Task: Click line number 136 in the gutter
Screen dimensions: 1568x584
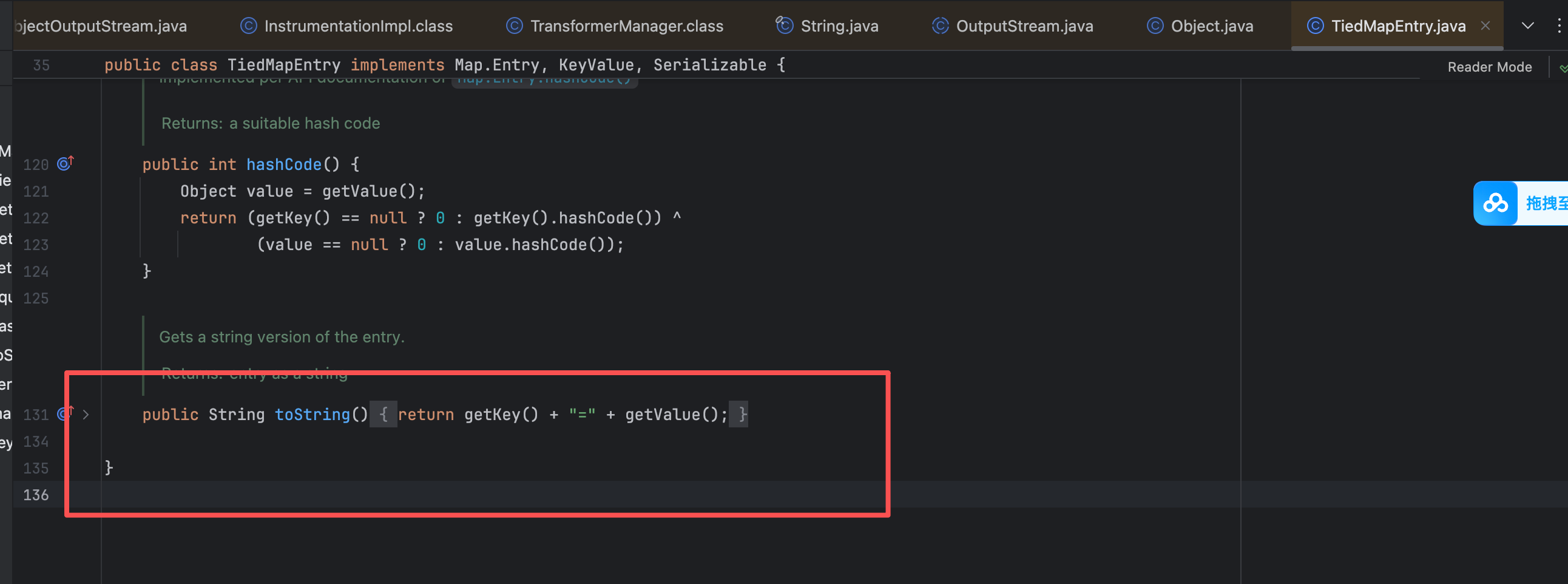Action: (x=36, y=495)
